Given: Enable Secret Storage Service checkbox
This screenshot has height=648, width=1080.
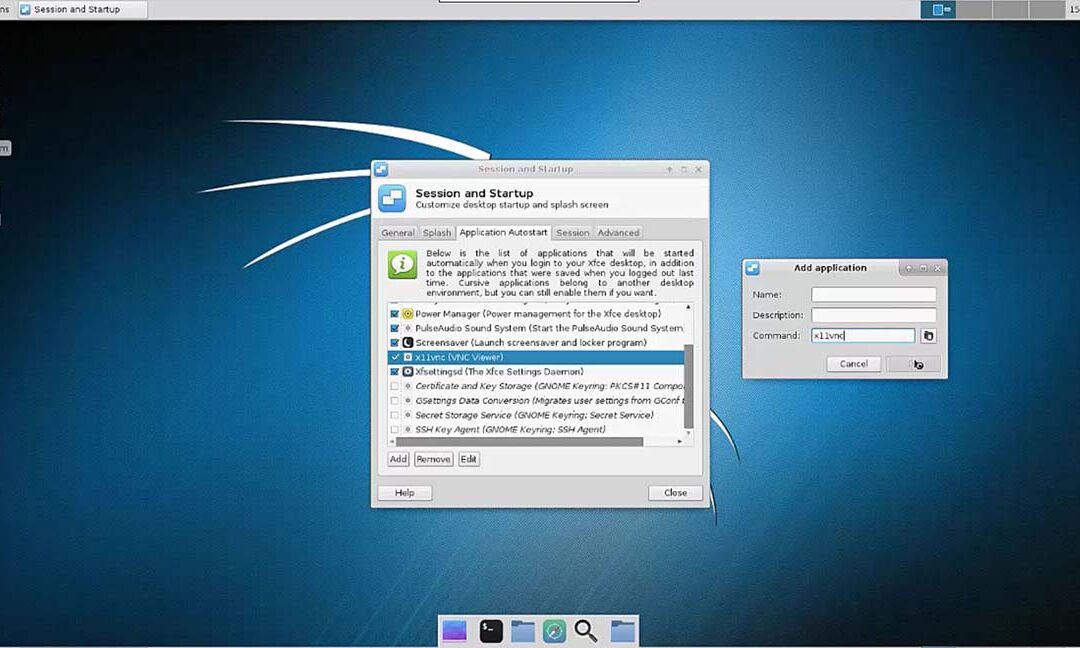Looking at the screenshot, I should [395, 415].
